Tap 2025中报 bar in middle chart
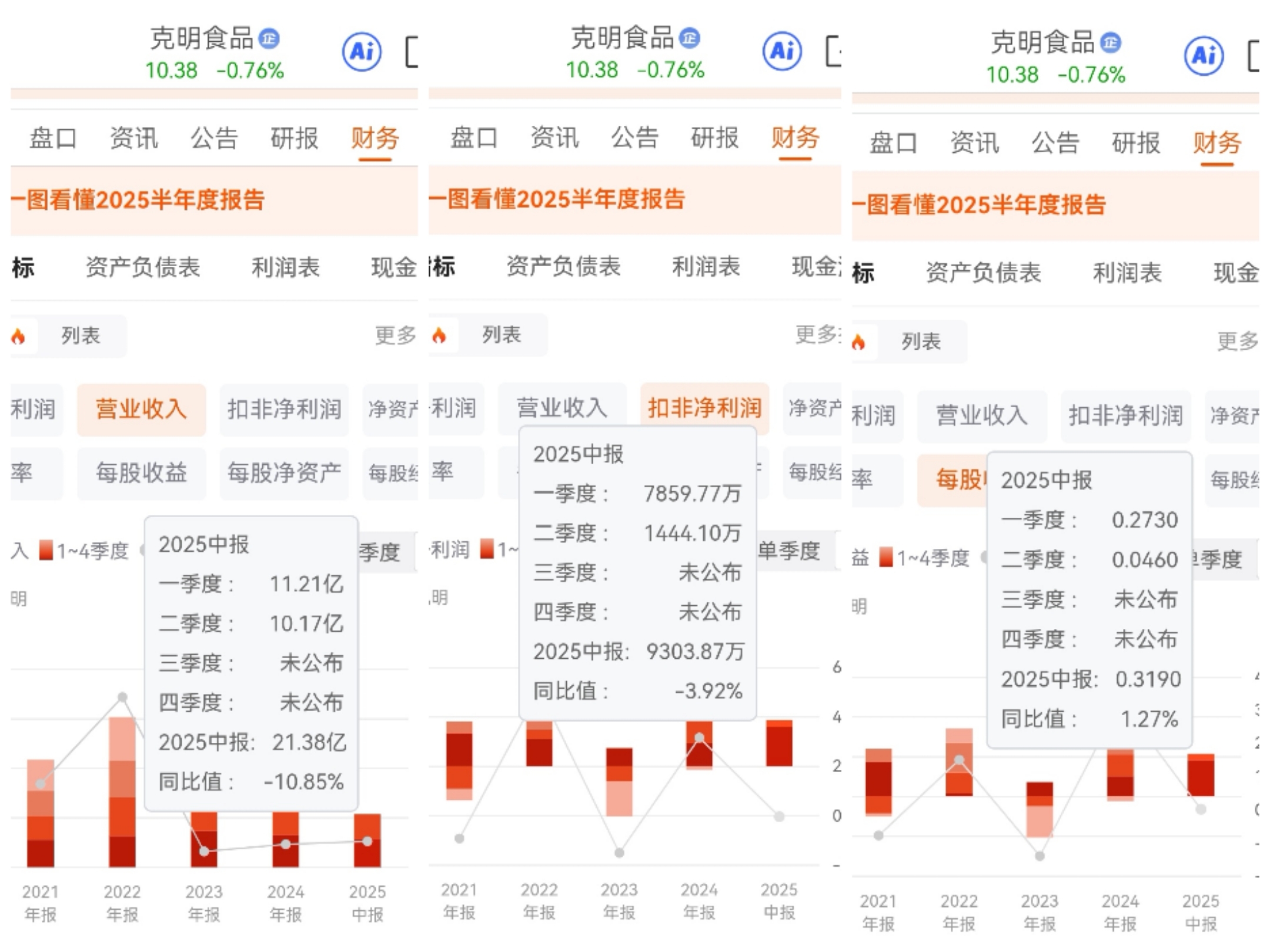Screen dimensions: 1270x952 coord(779,743)
